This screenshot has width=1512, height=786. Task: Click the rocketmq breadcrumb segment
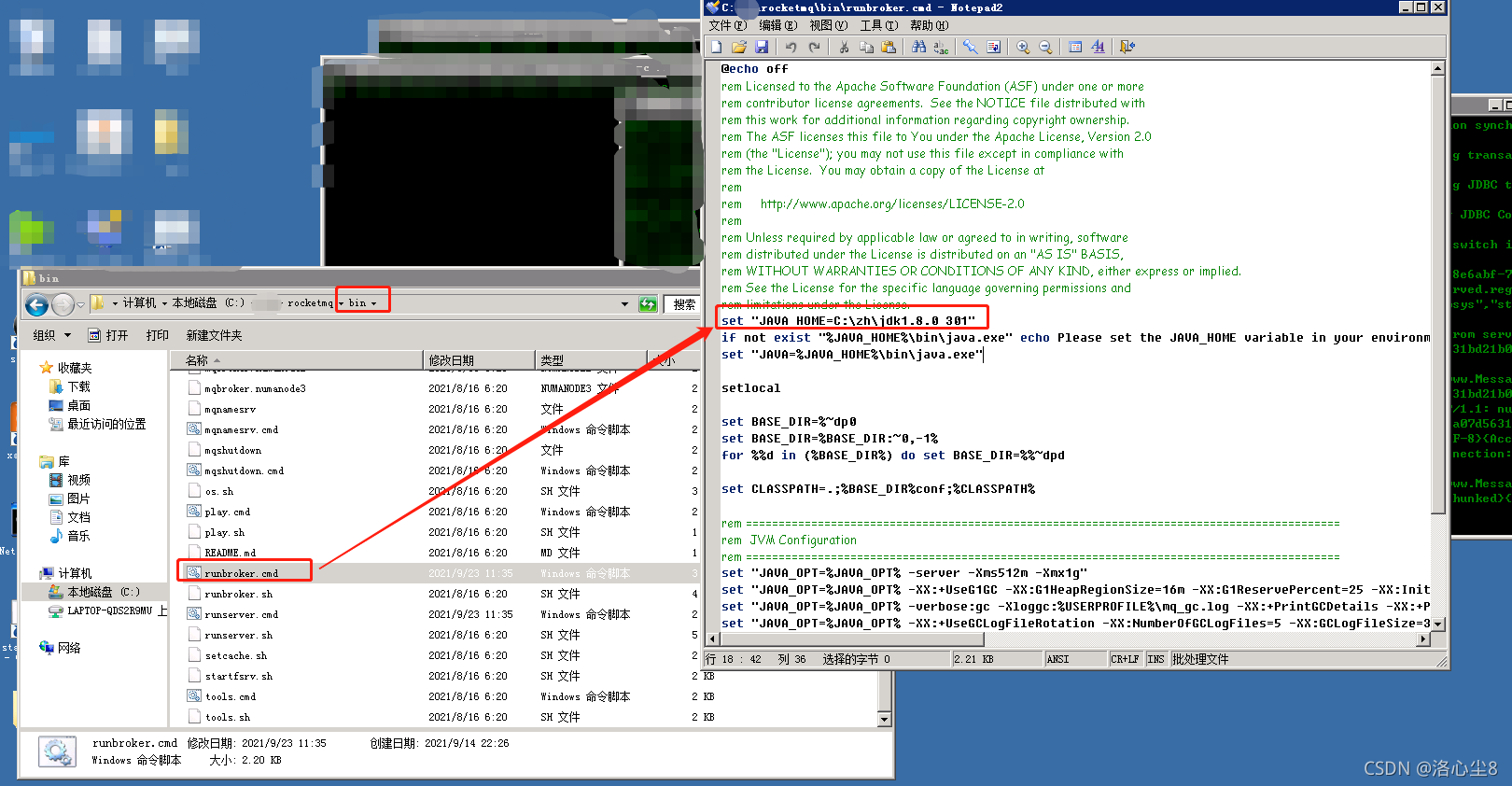click(x=310, y=303)
